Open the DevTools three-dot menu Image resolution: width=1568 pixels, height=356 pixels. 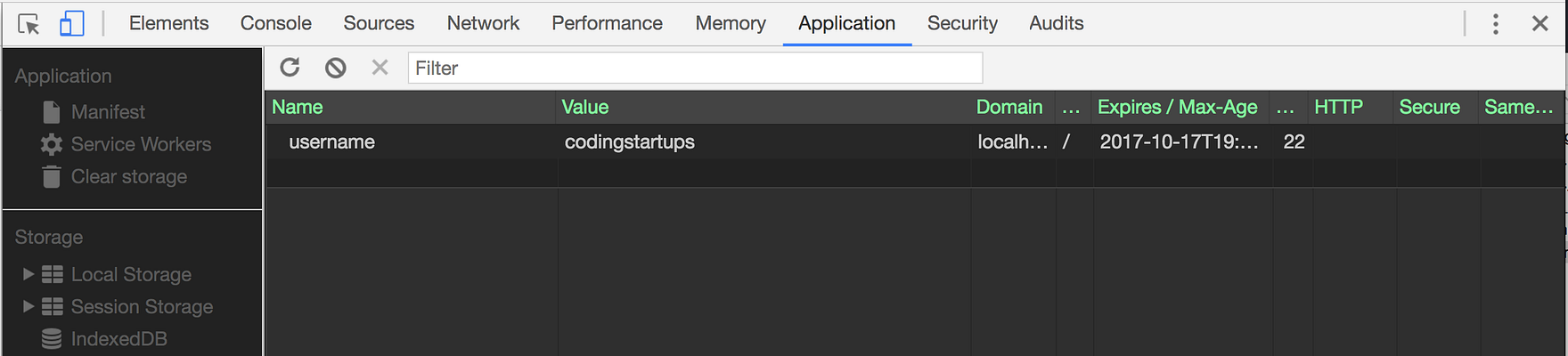point(1496,24)
